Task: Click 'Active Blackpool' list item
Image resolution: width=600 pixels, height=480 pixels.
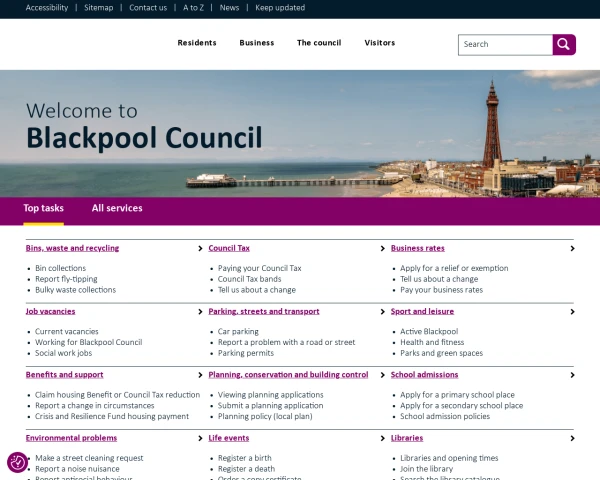Action: coord(429,331)
